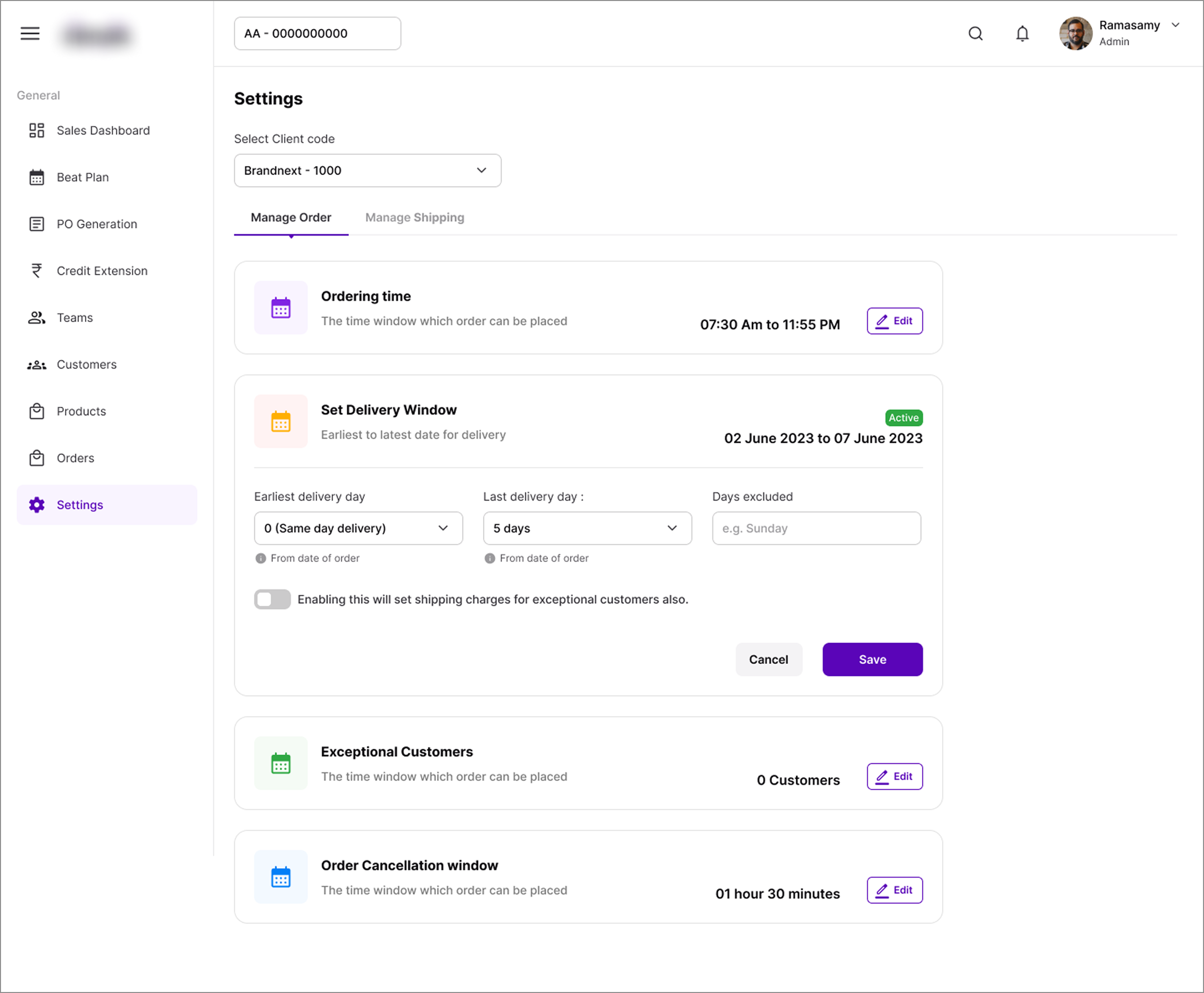Screen dimensions: 1204x993
Task: Switch to Manage Order tab
Action: (x=290, y=217)
